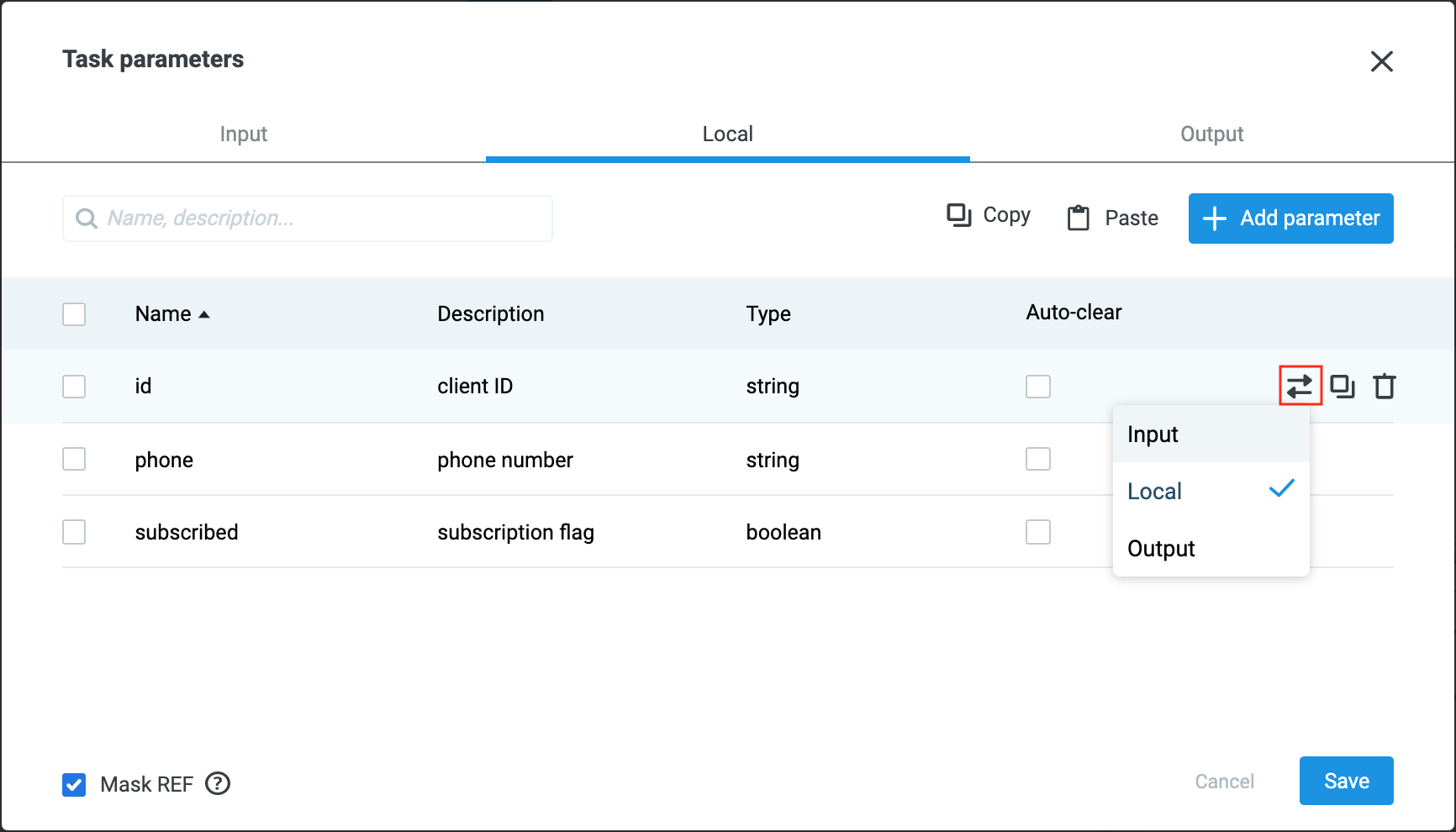Click the 'string' type in id row
1456x832 pixels.
[x=773, y=387]
